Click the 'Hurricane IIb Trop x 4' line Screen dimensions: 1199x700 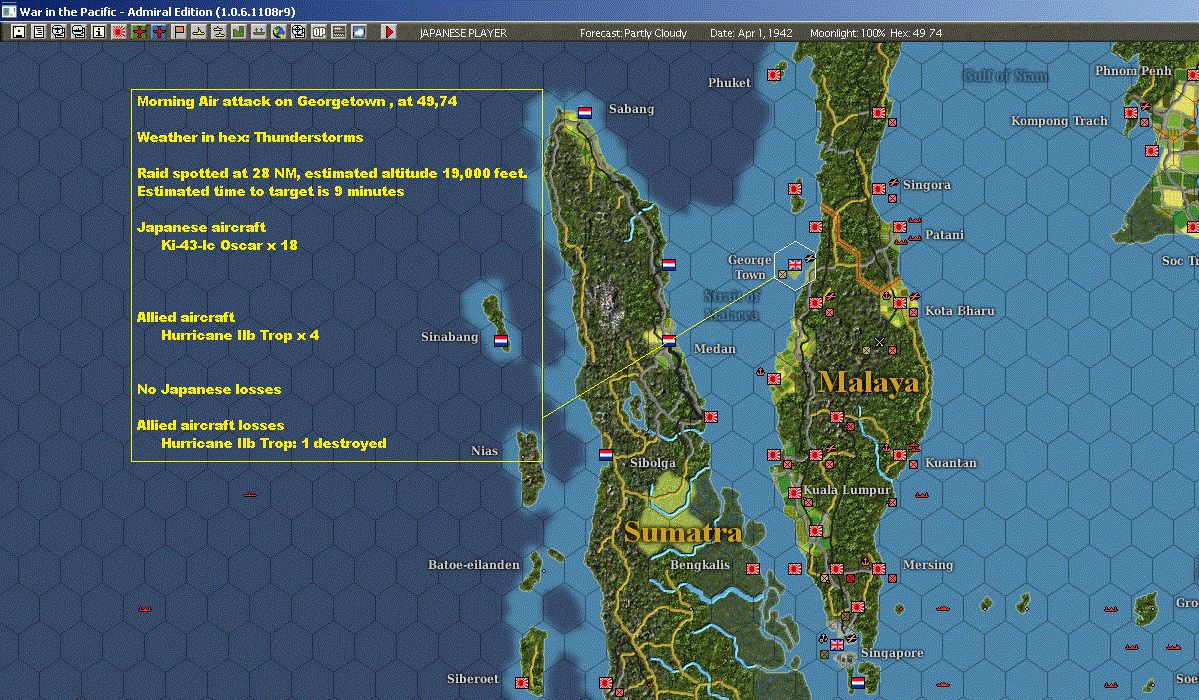(240, 335)
